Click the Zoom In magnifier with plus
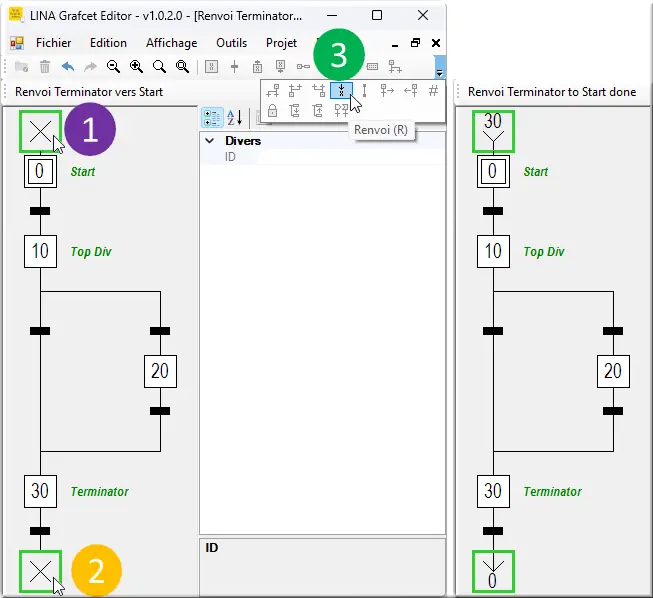 tap(136, 67)
